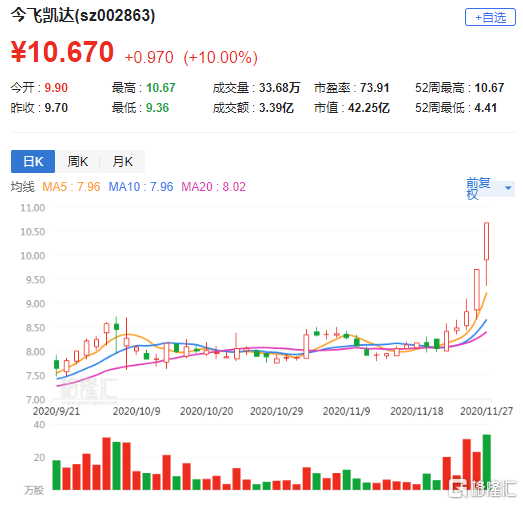Image resolution: width=523 pixels, height=505 pixels.
Task: Click current price ¥10.670
Action: tap(62, 52)
